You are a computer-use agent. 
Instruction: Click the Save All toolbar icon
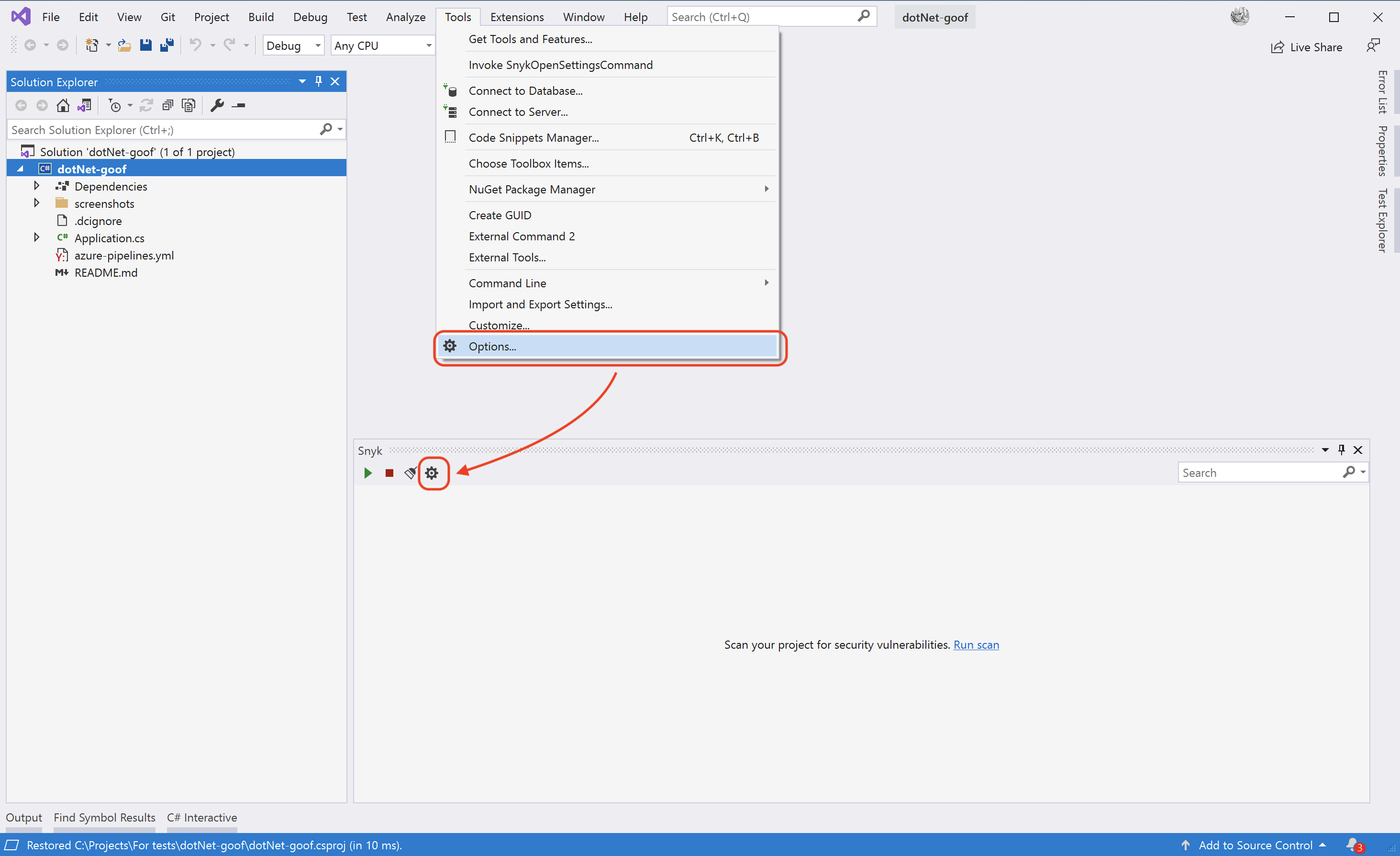pyautogui.click(x=167, y=45)
